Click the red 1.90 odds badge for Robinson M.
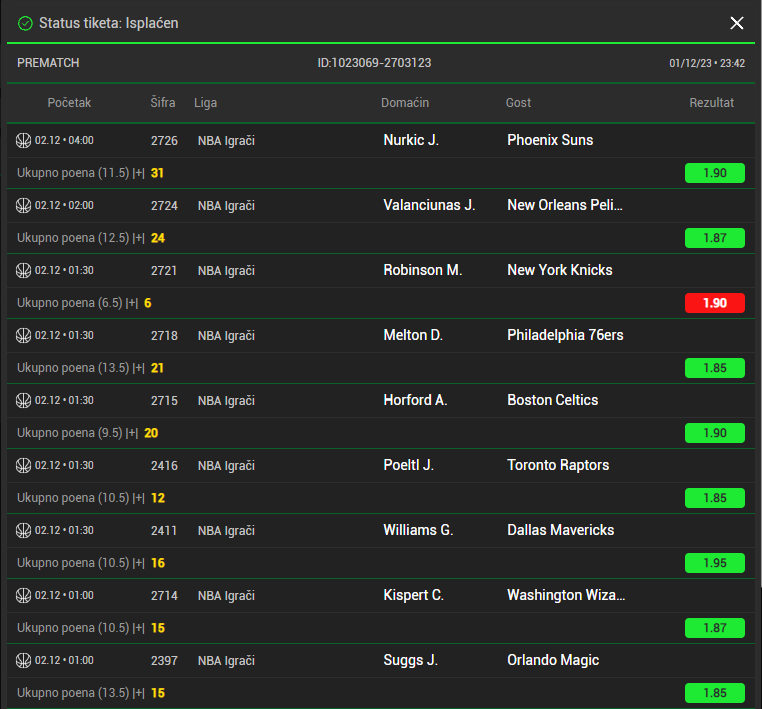Screen dimensions: 762x709 pos(714,303)
